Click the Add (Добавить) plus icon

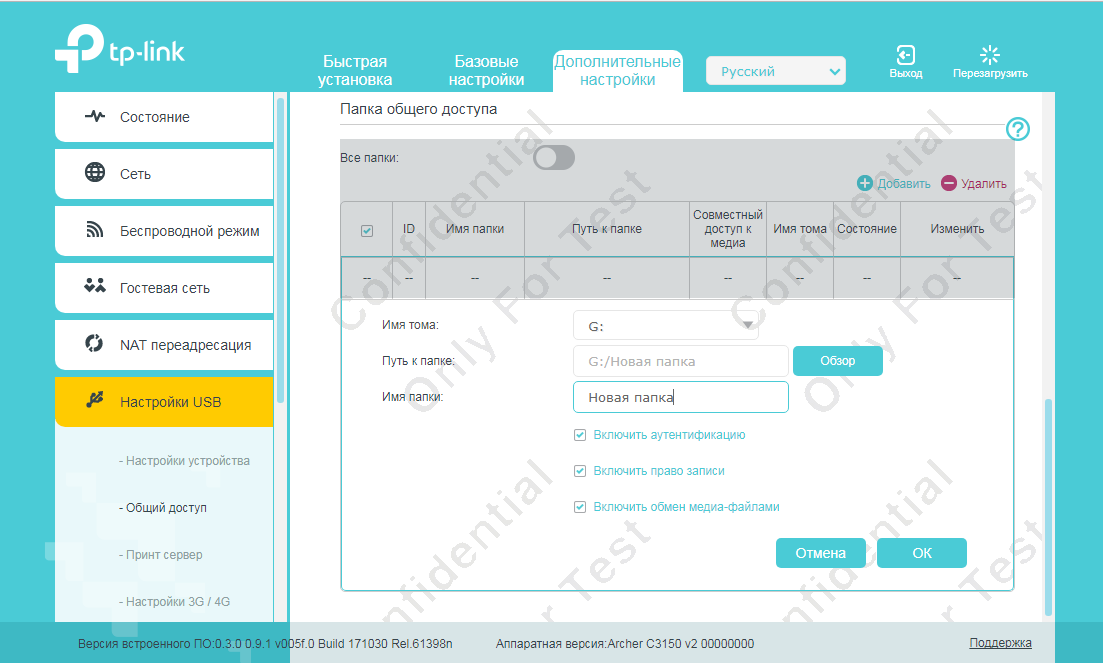point(865,183)
